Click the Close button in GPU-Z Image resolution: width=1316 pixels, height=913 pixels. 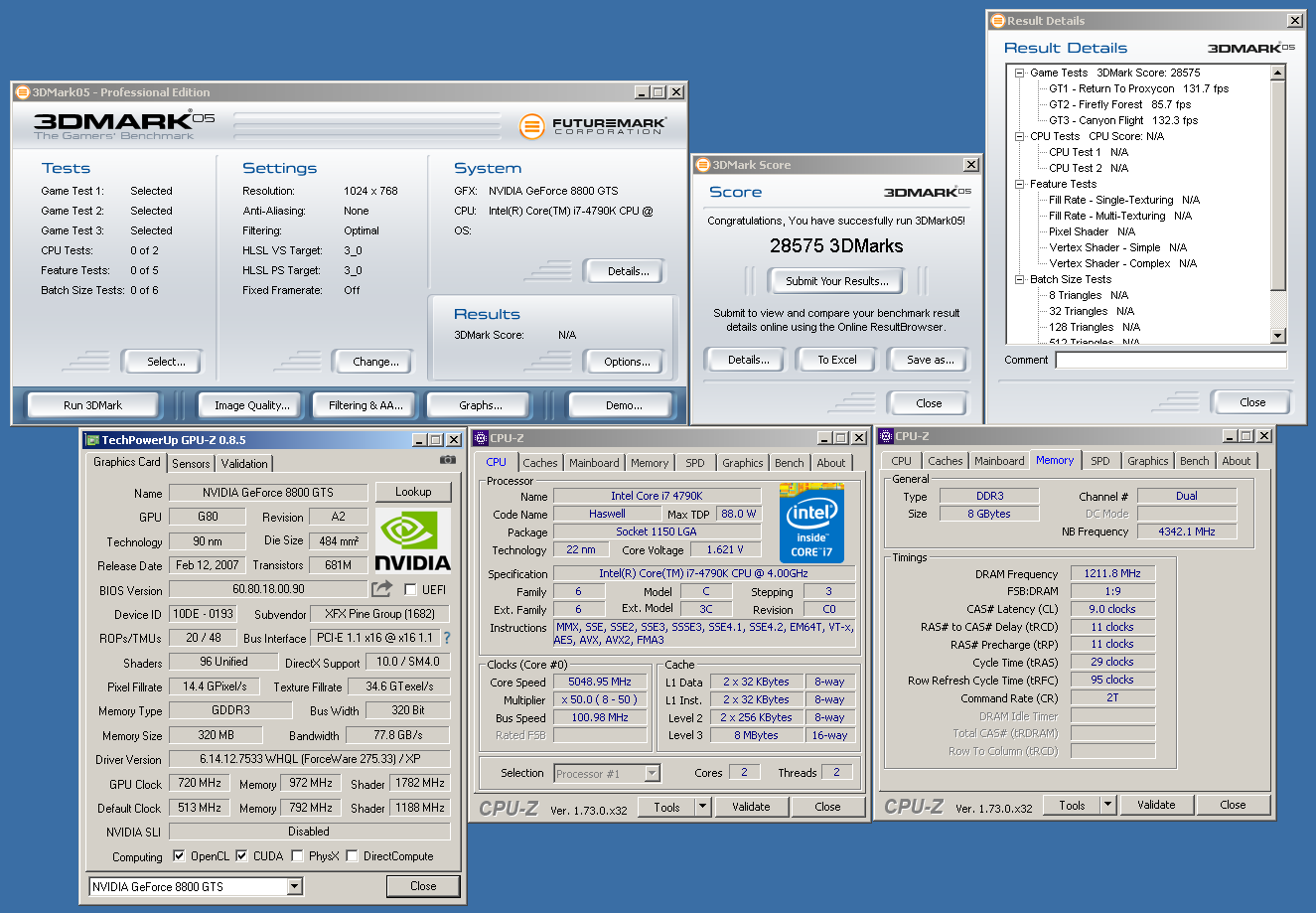423,886
